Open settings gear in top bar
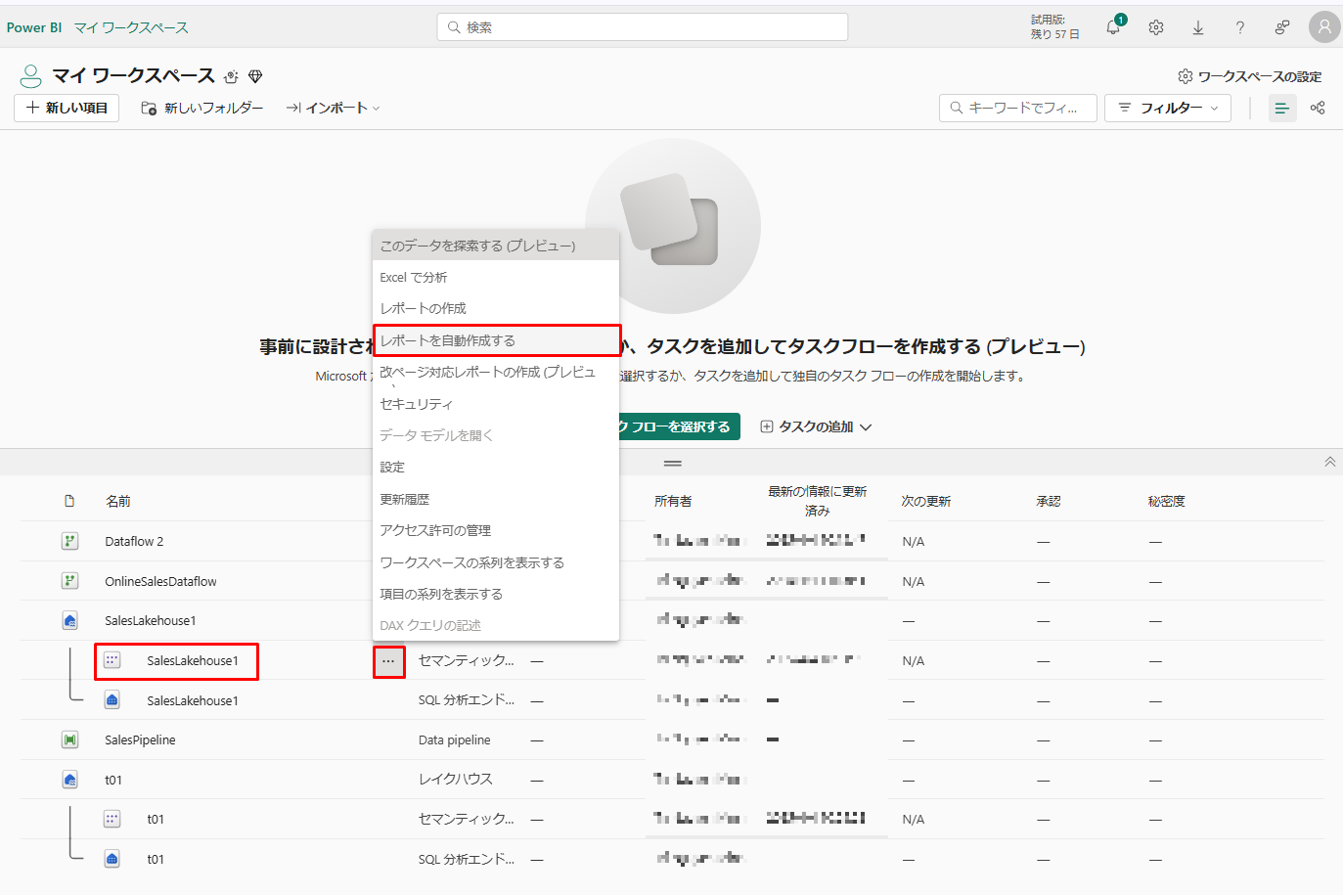 click(x=1156, y=27)
